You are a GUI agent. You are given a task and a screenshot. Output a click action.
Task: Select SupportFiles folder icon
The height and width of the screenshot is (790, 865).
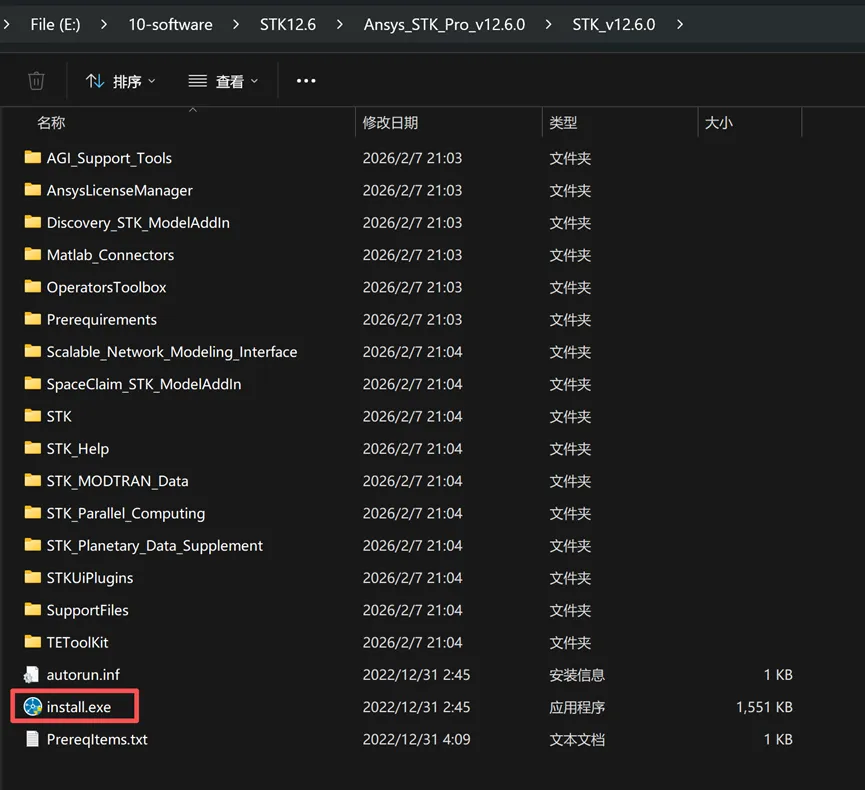click(33, 610)
